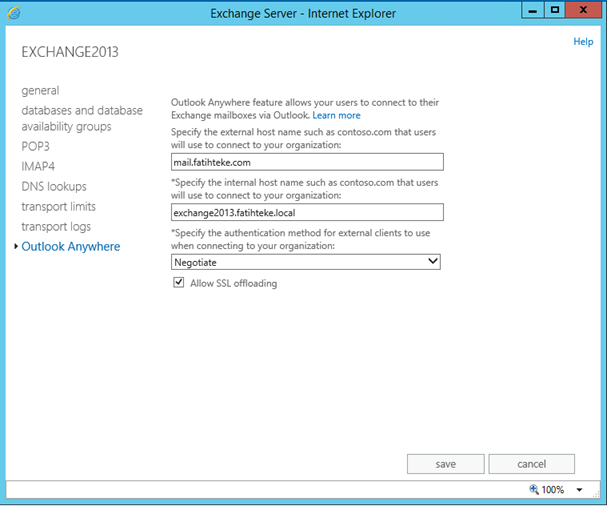The width and height of the screenshot is (607, 506).
Task: Open transport limits settings
Action: 58,206
